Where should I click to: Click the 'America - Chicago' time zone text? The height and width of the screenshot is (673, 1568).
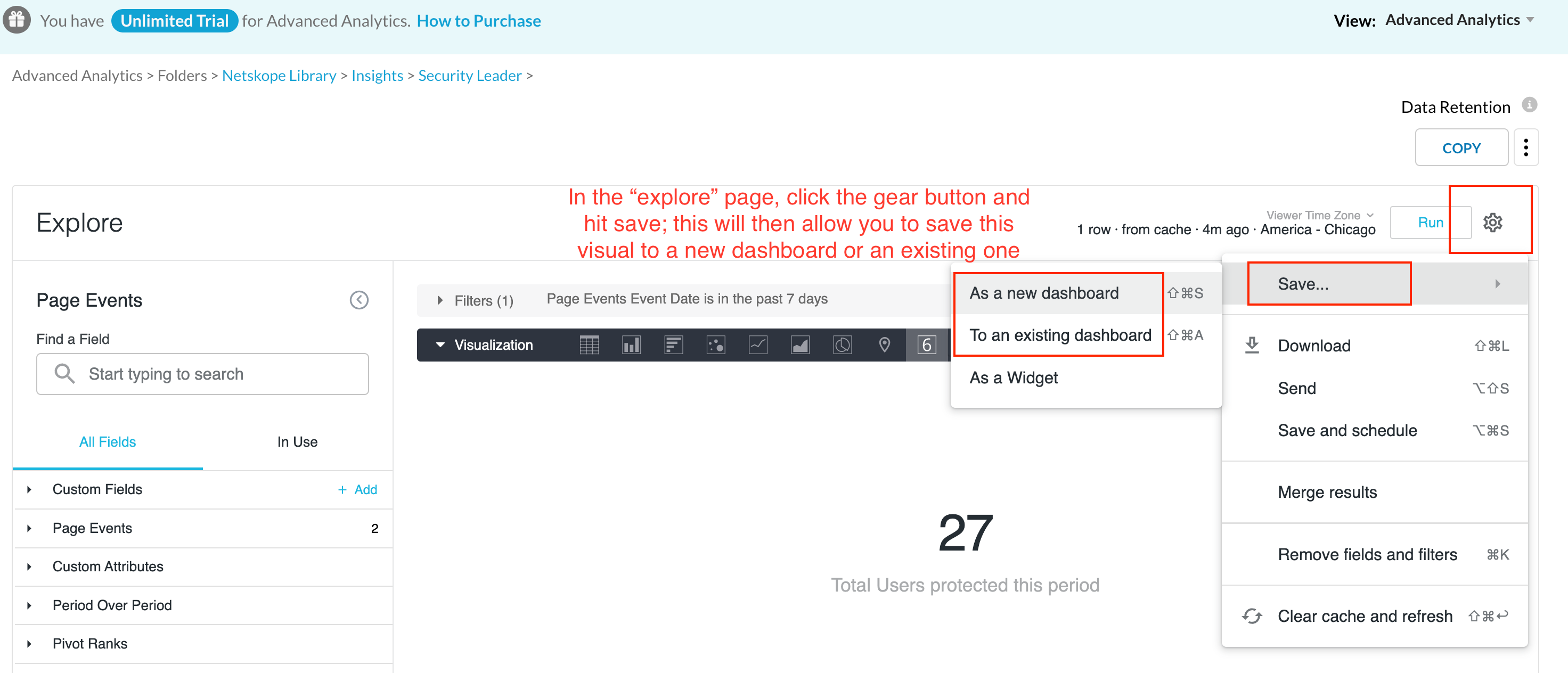pos(1317,229)
